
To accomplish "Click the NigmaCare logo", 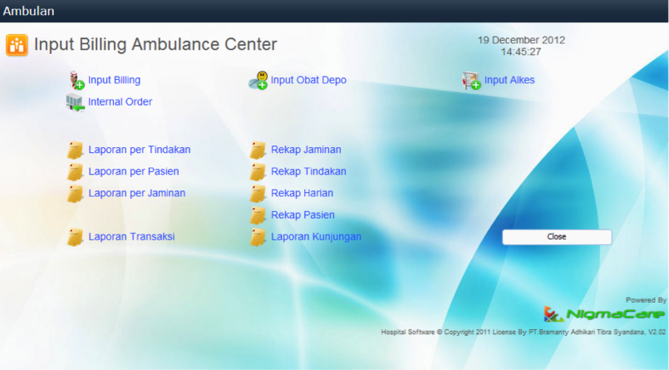I will click(604, 315).
